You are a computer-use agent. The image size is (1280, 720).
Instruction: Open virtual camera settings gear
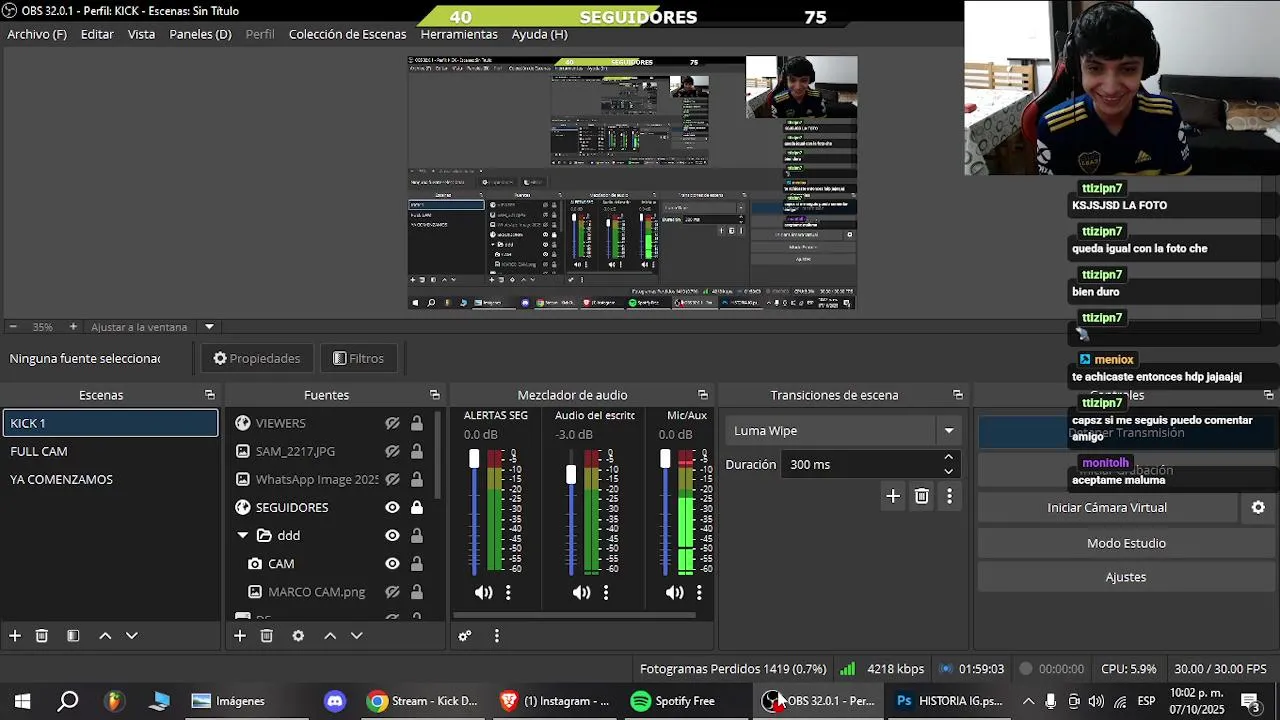click(x=1259, y=508)
